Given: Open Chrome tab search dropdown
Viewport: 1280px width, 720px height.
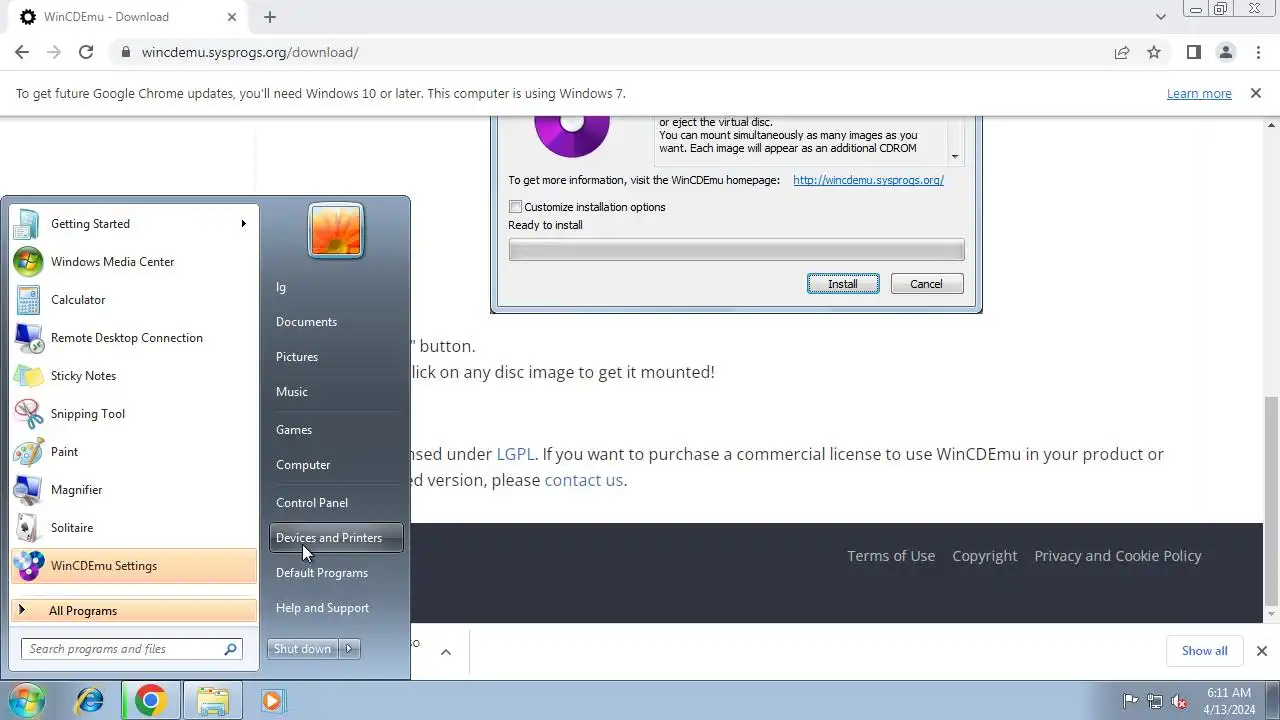Looking at the screenshot, I should click(1161, 17).
